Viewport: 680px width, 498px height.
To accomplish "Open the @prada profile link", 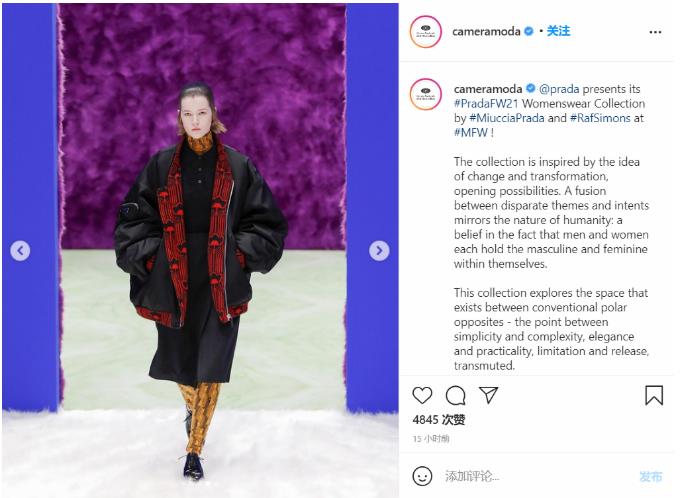I will pyautogui.click(x=559, y=89).
